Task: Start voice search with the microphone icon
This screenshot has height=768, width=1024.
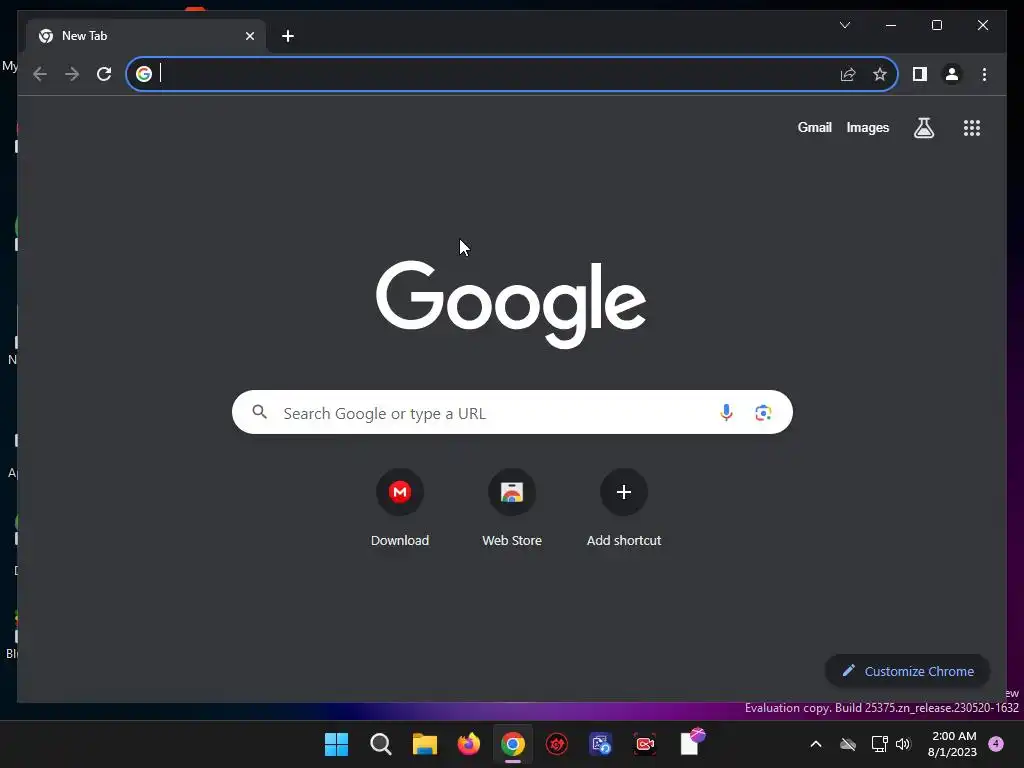Action: (x=726, y=412)
